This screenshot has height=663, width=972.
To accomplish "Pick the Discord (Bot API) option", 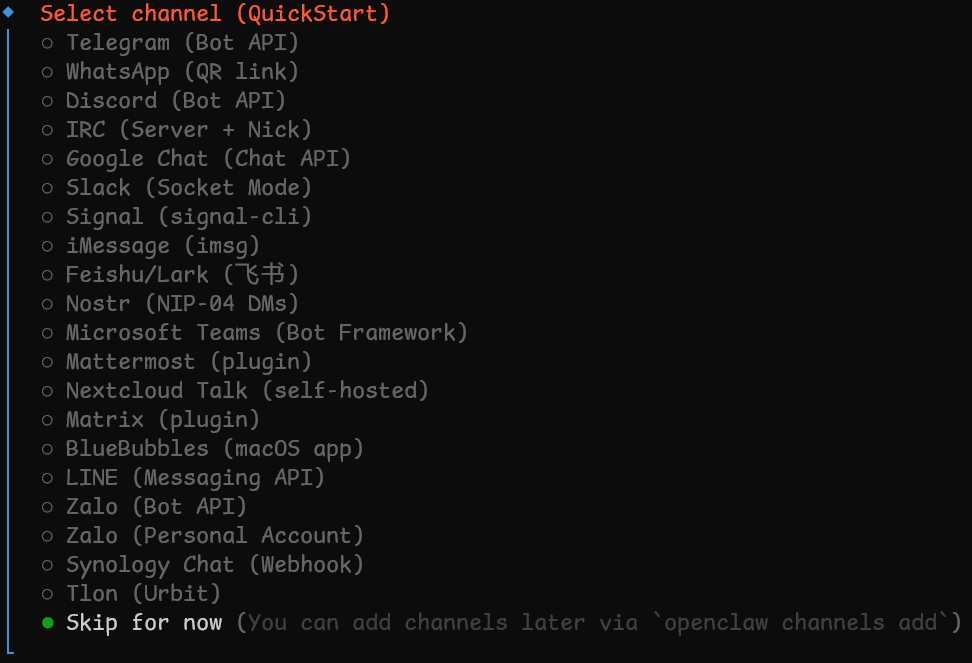I will (x=175, y=101).
